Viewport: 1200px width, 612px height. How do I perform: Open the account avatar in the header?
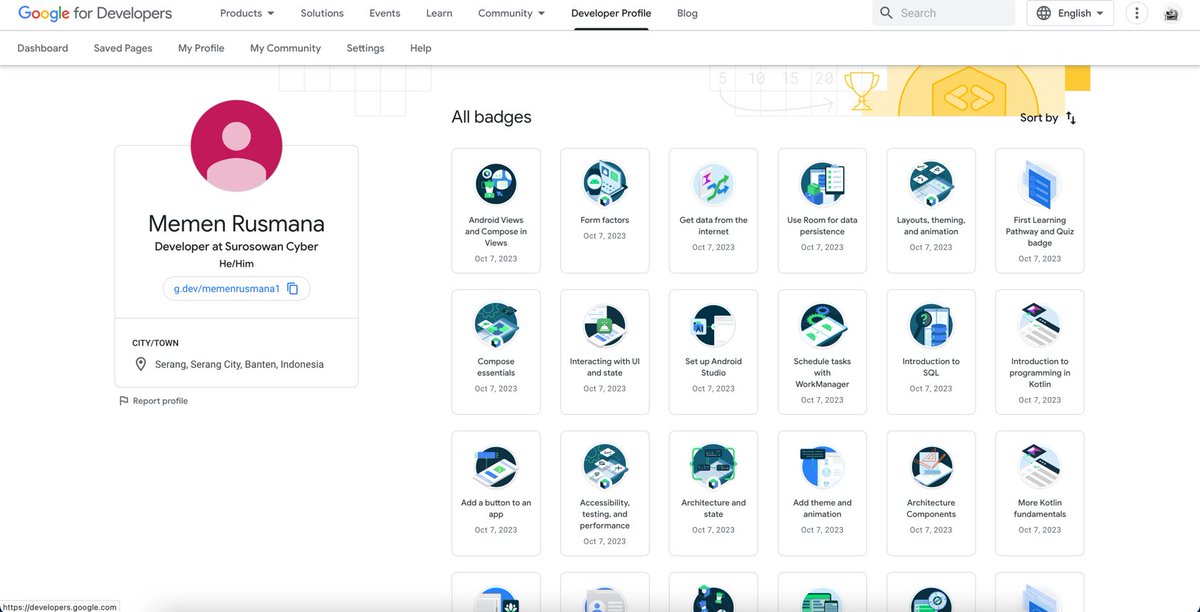[1172, 14]
